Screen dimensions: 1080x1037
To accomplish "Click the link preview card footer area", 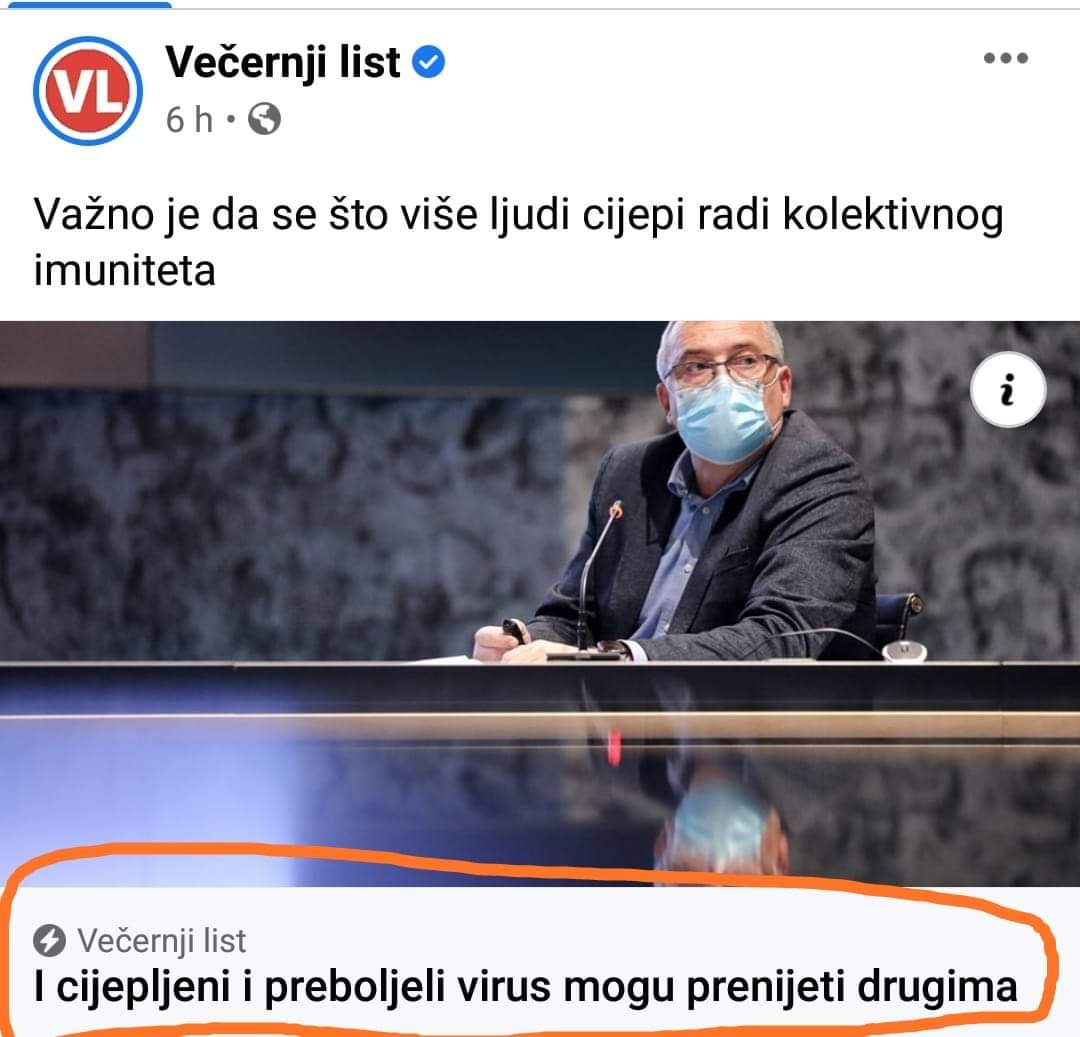I will click(x=540, y=962).
